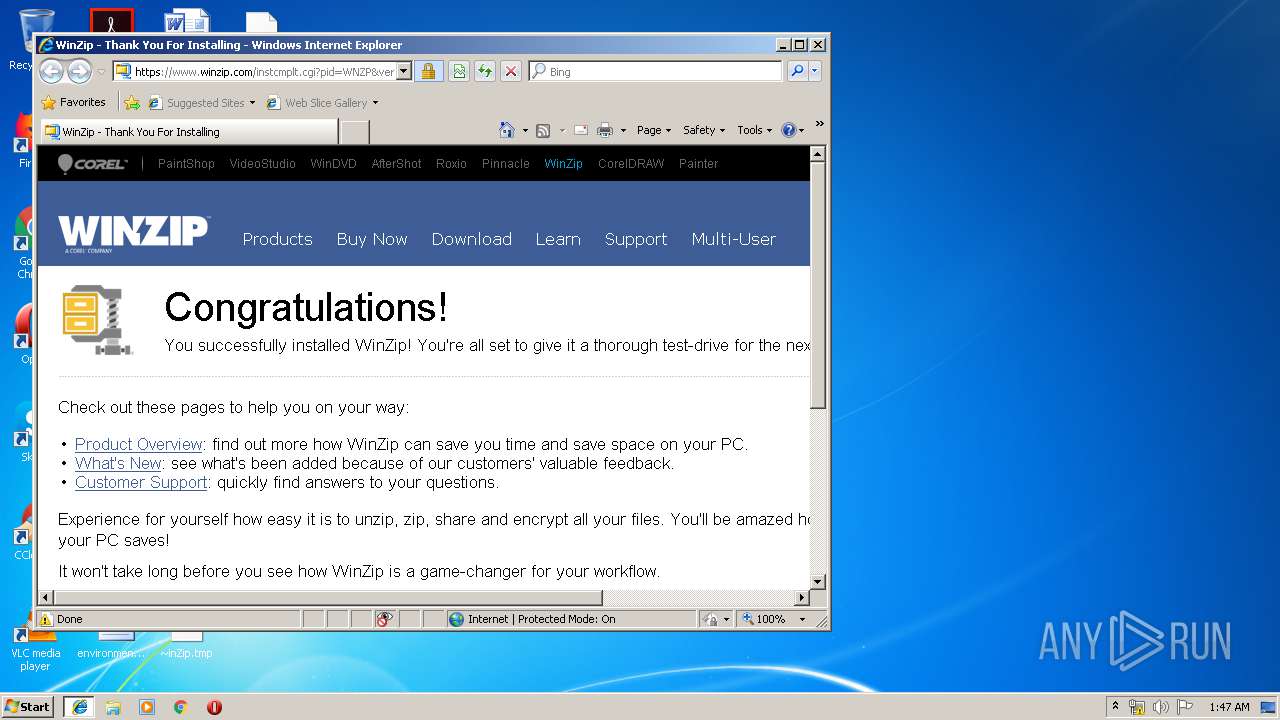Click the Start button
The height and width of the screenshot is (720, 1280).
pos(27,707)
